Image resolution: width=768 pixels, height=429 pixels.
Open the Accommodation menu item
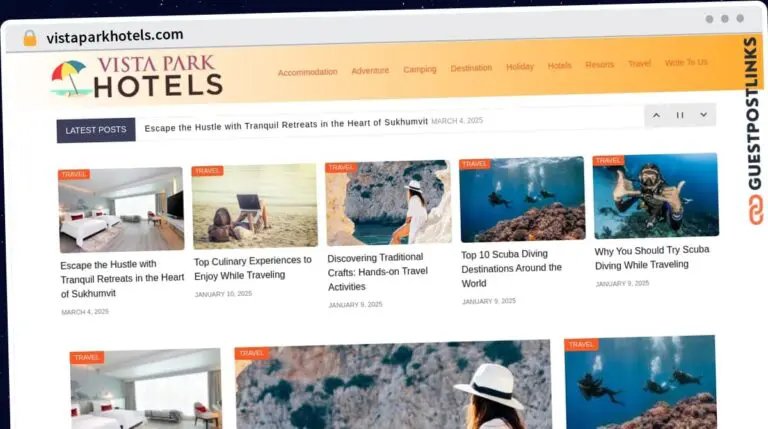[x=308, y=72]
